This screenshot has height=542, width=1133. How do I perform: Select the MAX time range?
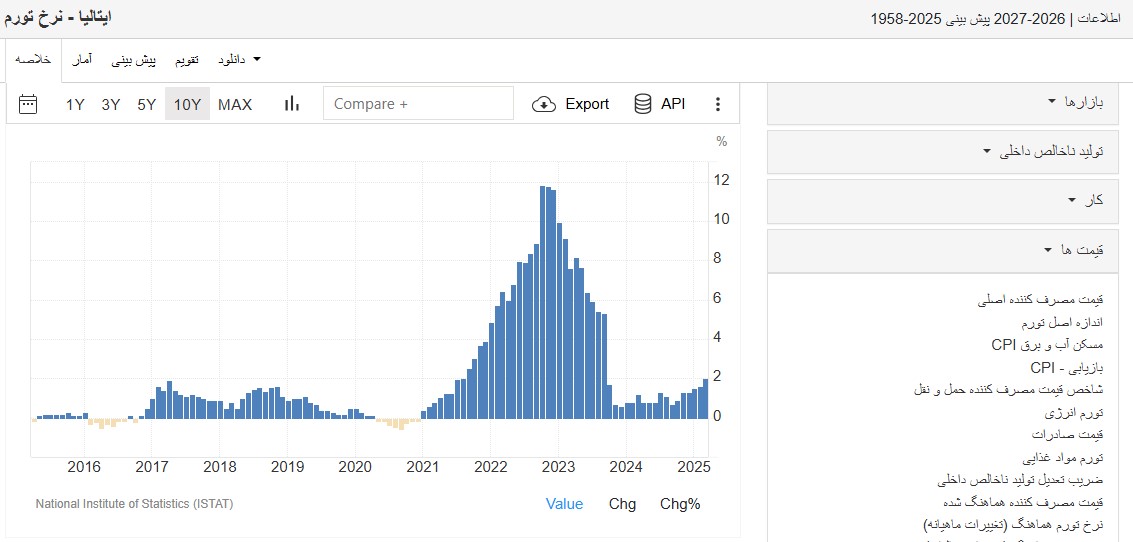click(235, 104)
